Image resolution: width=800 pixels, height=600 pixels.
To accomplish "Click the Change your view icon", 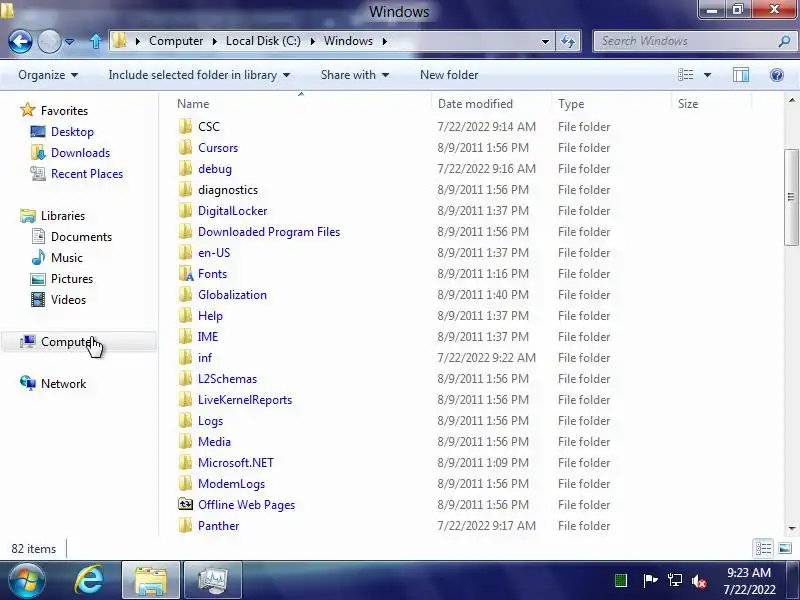I will pos(686,75).
